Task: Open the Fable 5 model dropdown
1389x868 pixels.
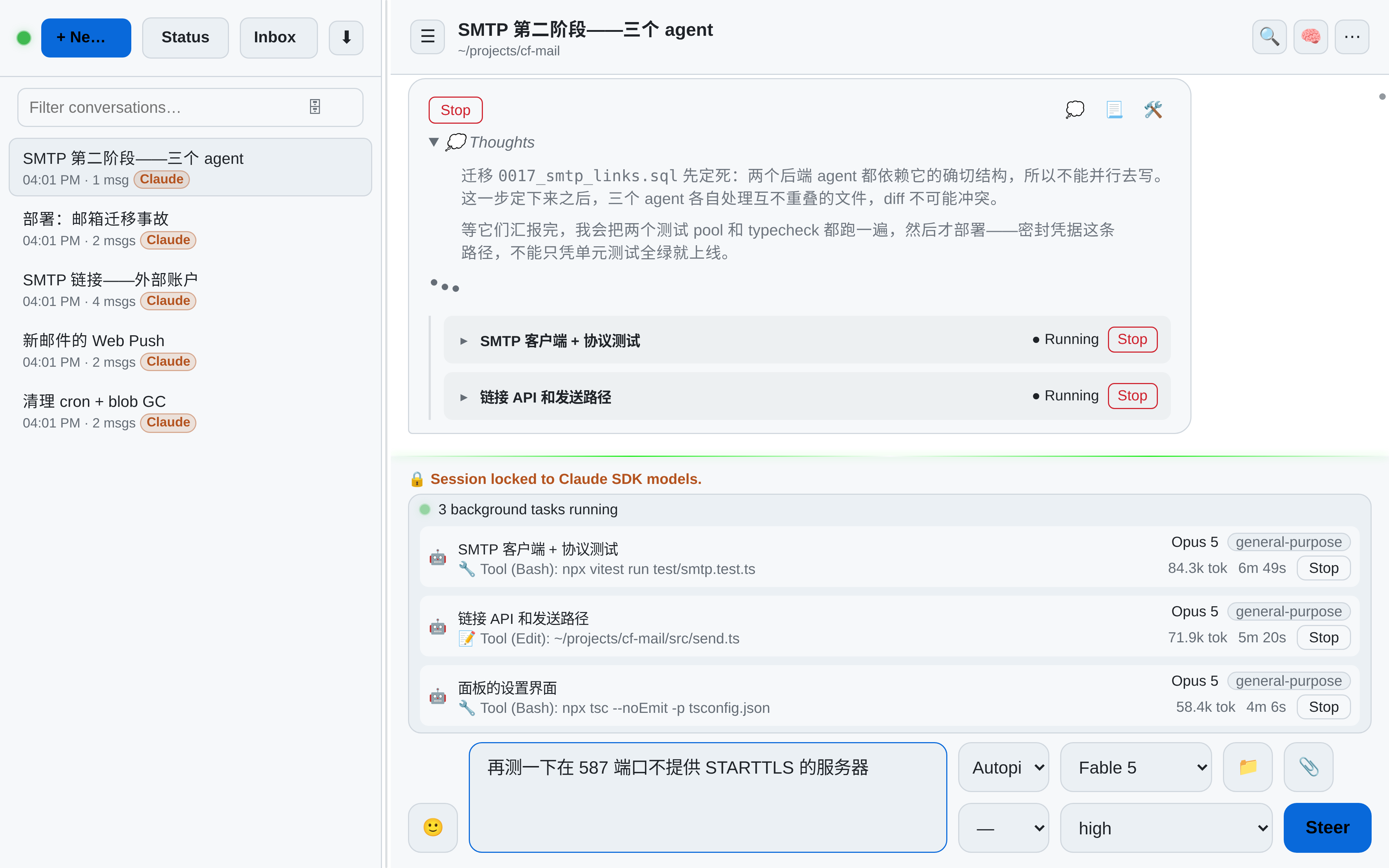Action: (1136, 767)
